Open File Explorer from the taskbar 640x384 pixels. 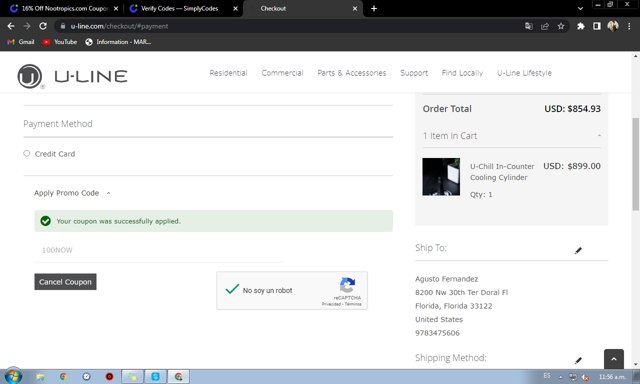tap(40, 377)
